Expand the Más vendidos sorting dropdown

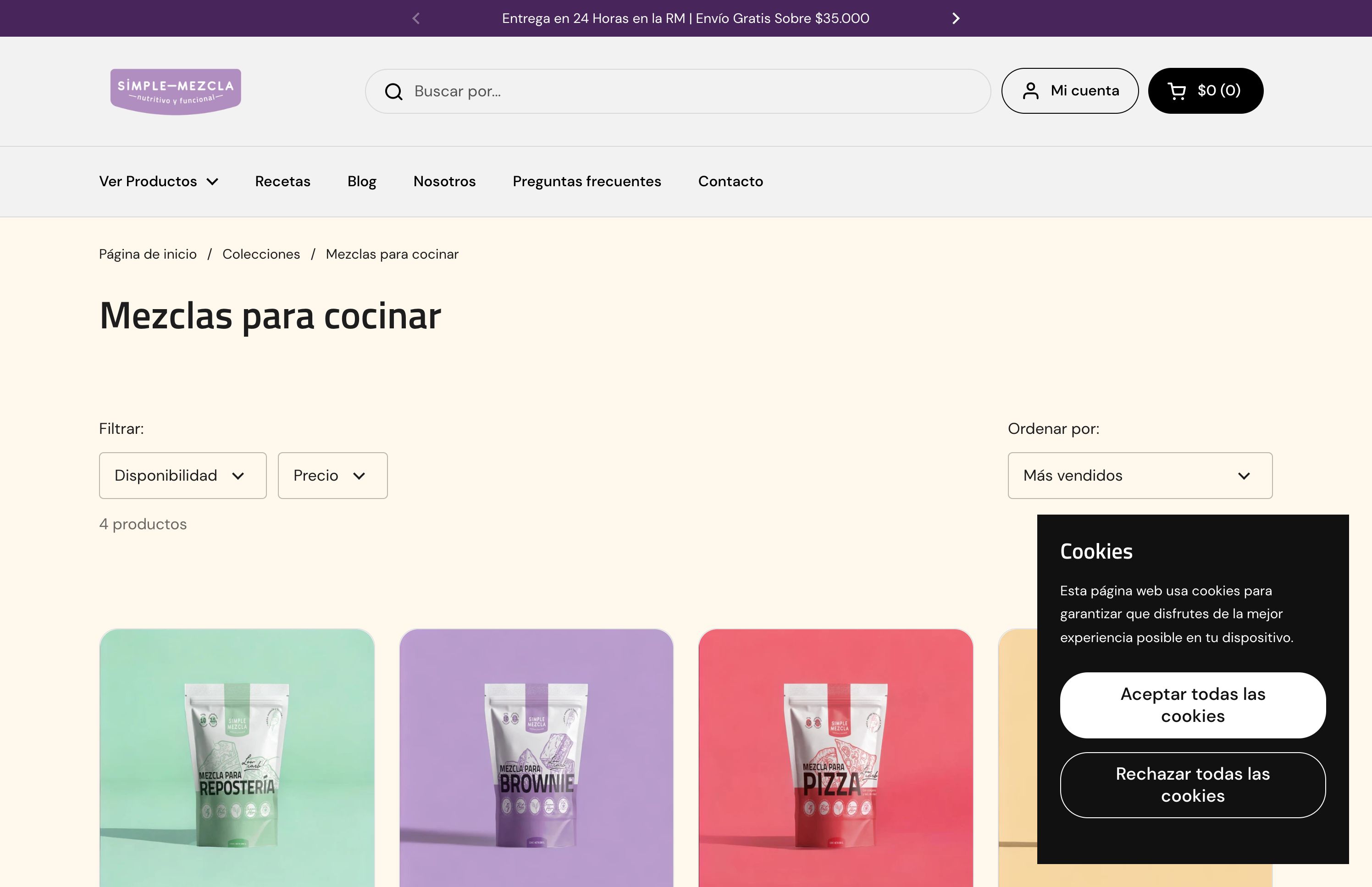[x=1140, y=475]
